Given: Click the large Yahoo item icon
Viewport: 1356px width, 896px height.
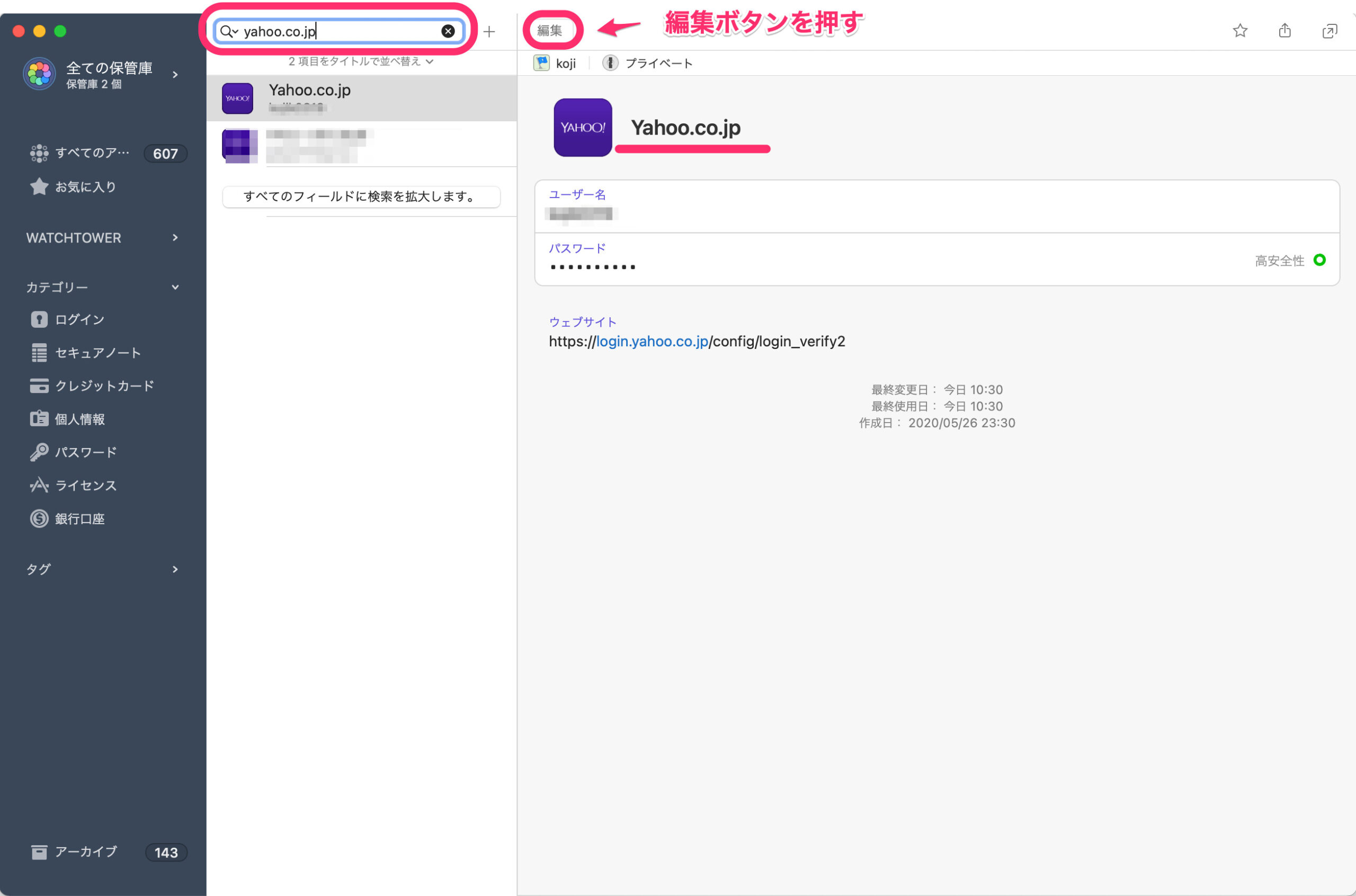Looking at the screenshot, I should point(583,128).
